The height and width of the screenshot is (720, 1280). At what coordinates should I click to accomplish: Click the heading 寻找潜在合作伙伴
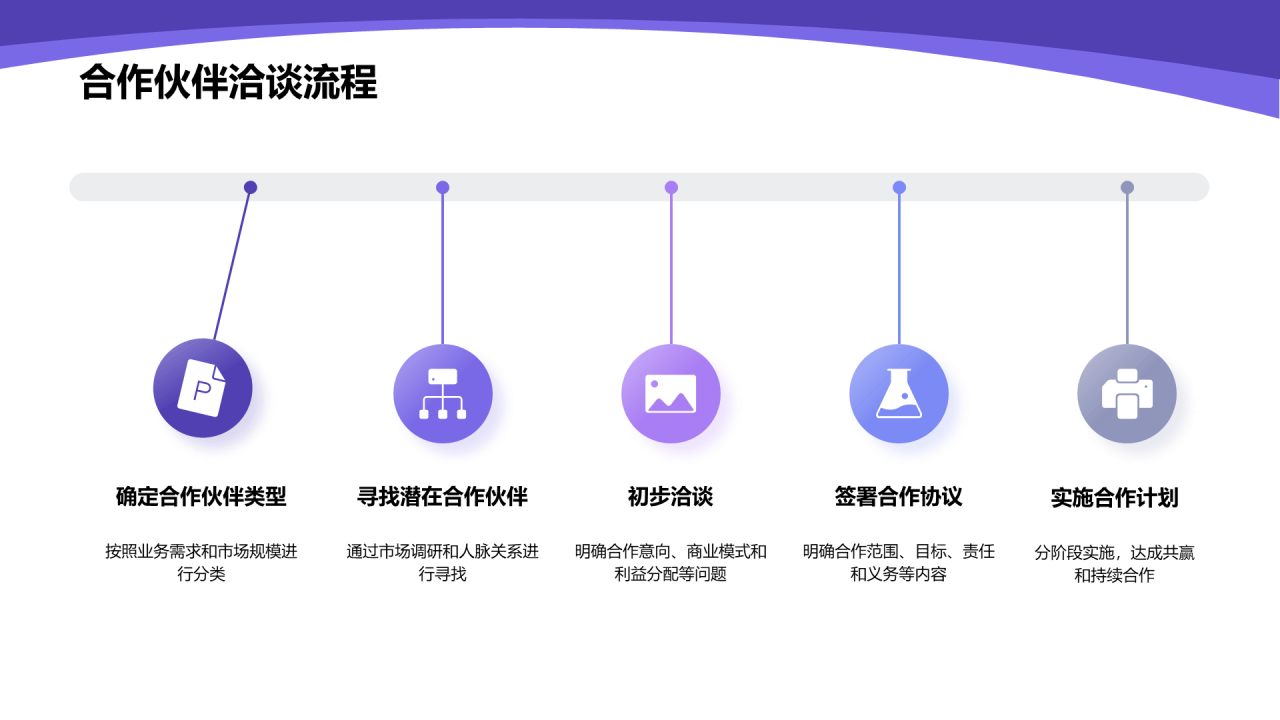[443, 495]
